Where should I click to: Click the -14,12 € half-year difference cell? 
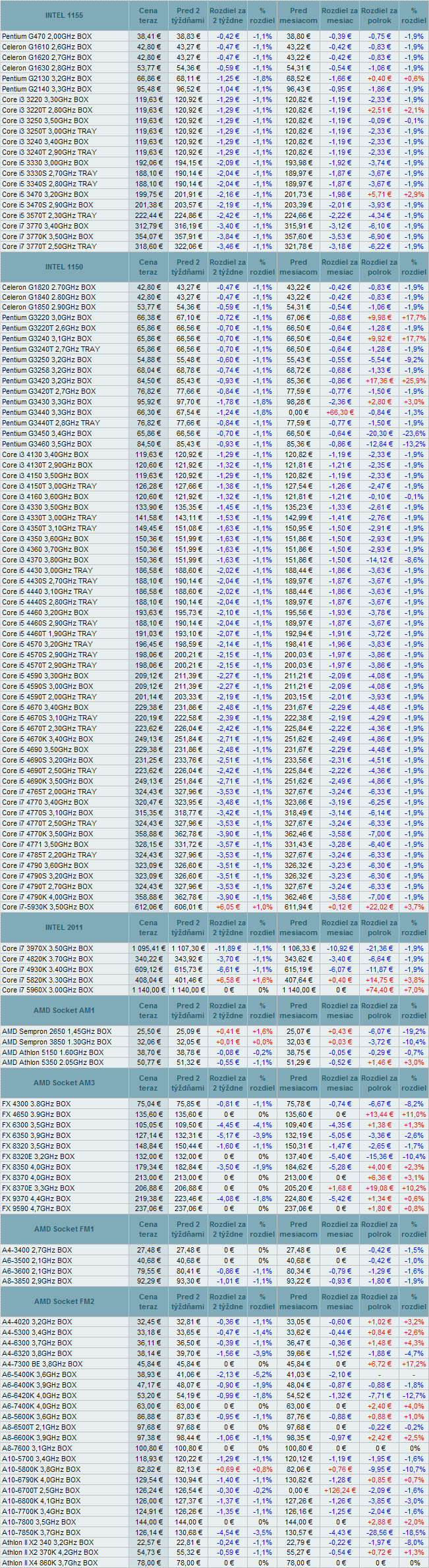point(380,560)
